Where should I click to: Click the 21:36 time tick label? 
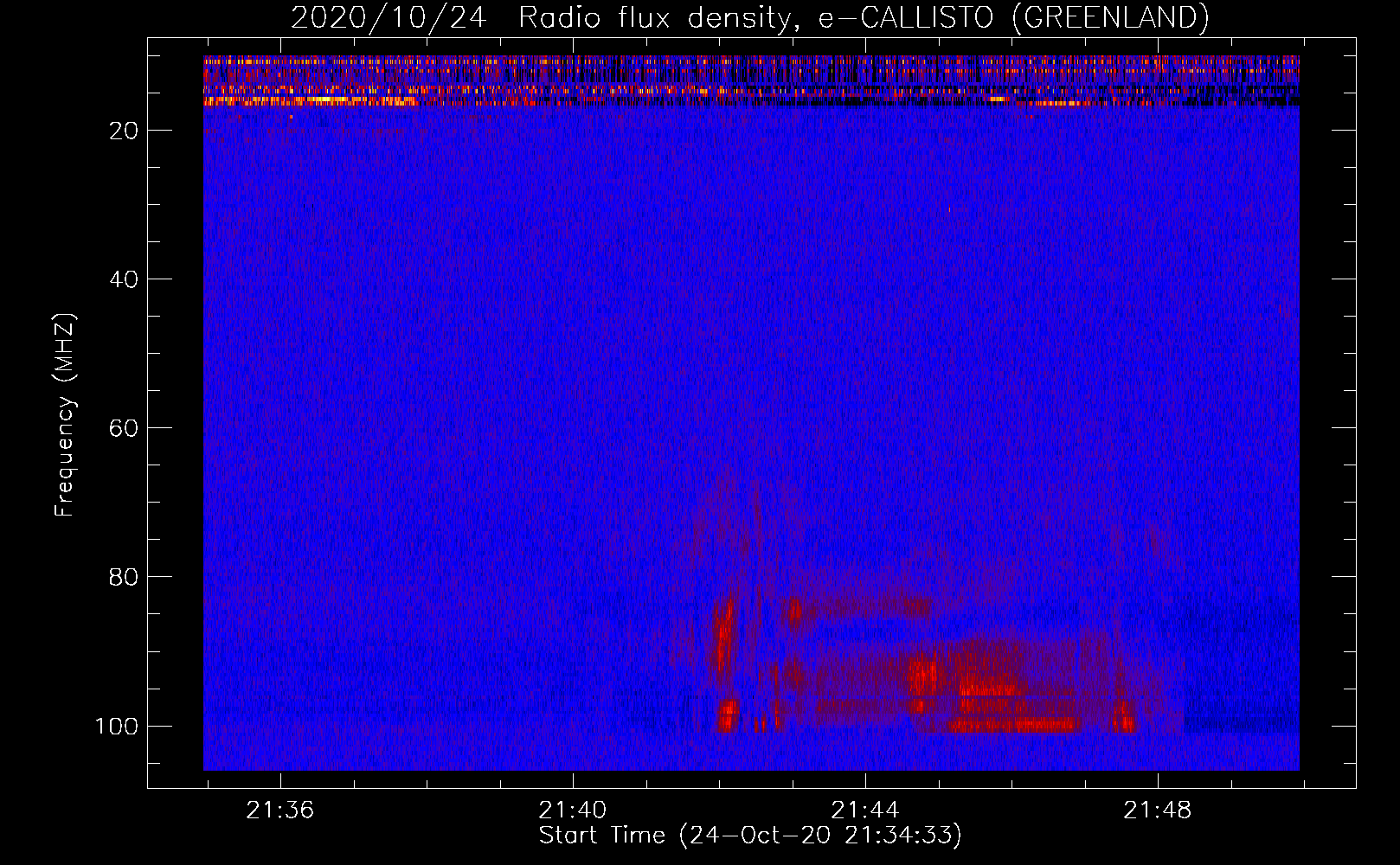tap(279, 811)
